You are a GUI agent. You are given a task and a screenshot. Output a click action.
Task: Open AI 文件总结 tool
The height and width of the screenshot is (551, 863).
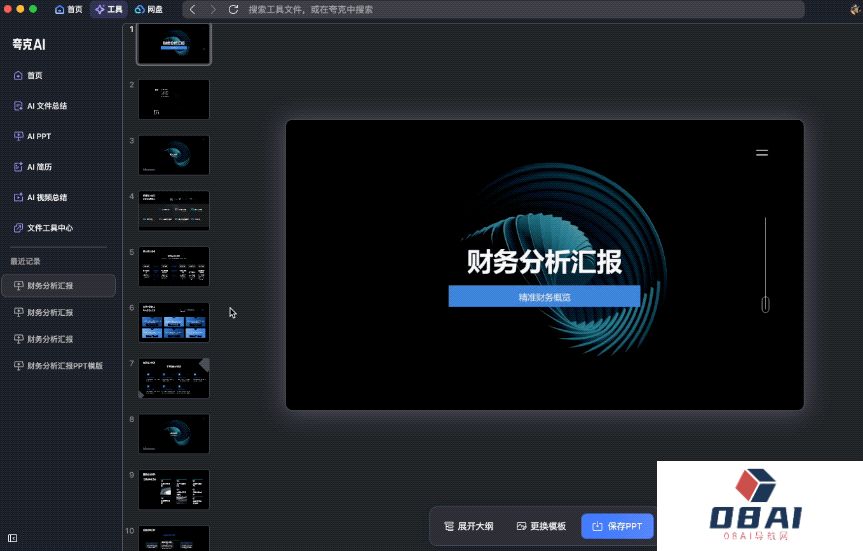pyautogui.click(x=46, y=106)
